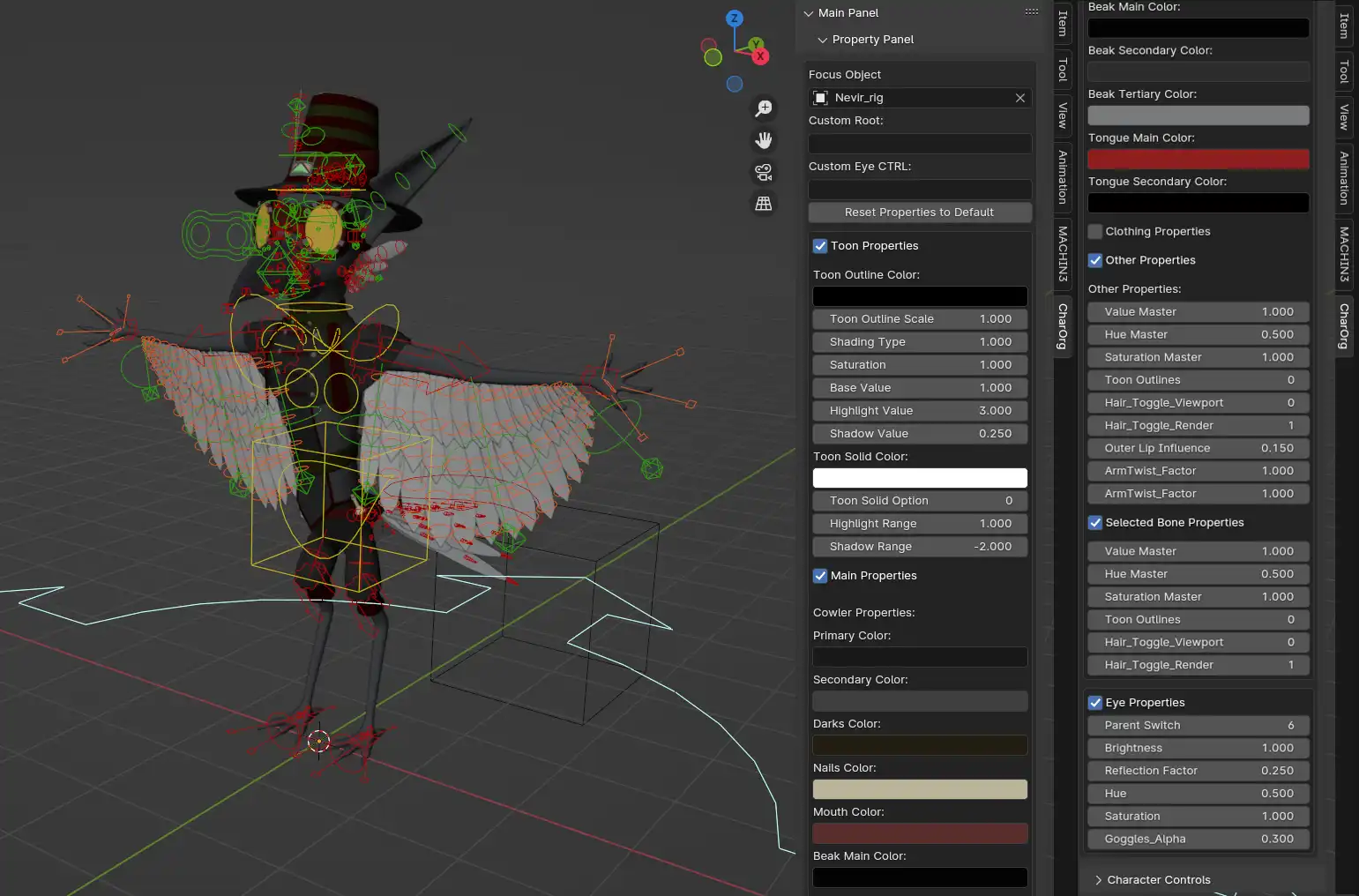This screenshot has width=1359, height=896.
Task: Click the Parent Switch field
Action: point(1198,726)
